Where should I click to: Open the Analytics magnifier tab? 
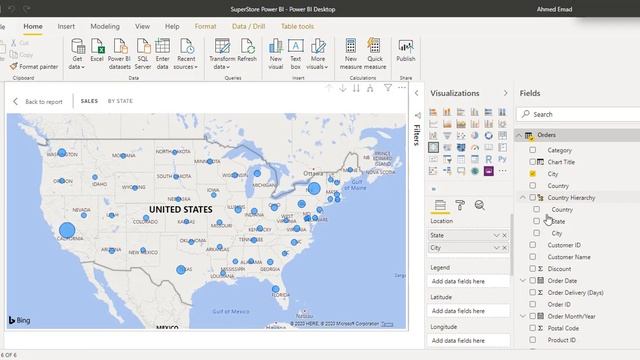click(x=480, y=205)
